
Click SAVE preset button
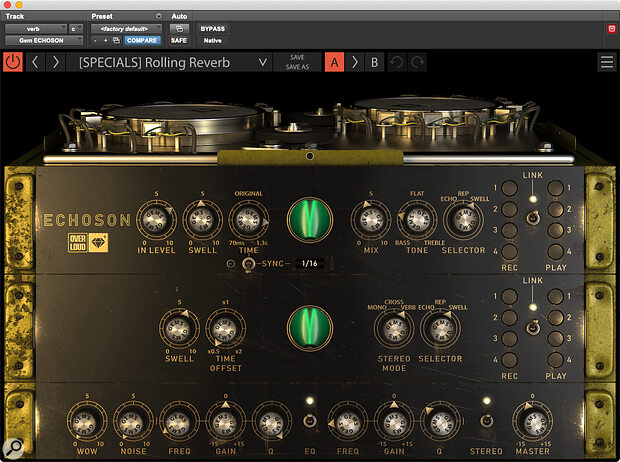(297, 57)
